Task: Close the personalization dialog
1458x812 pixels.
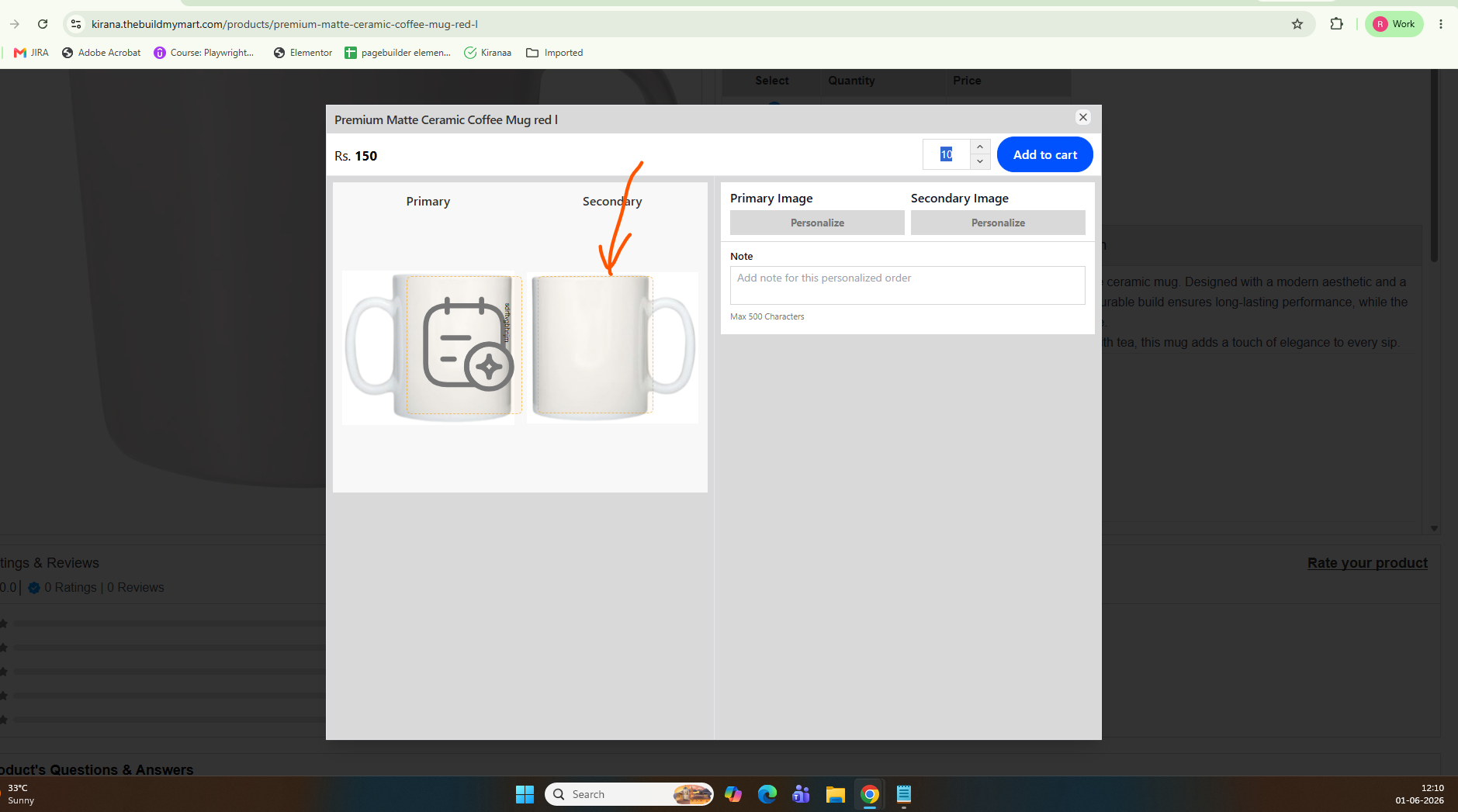Action: point(1083,117)
